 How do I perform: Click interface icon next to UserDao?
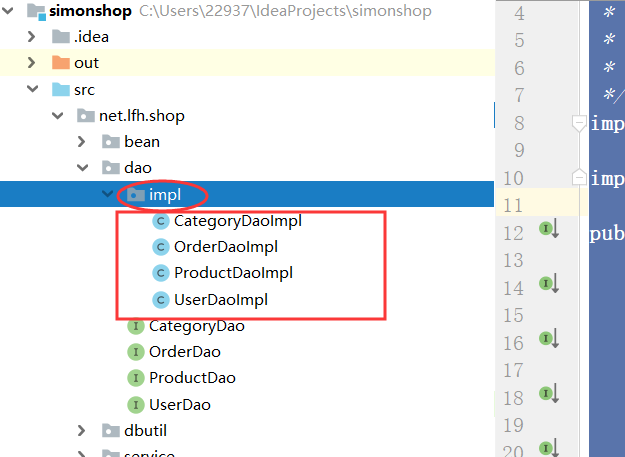136,405
